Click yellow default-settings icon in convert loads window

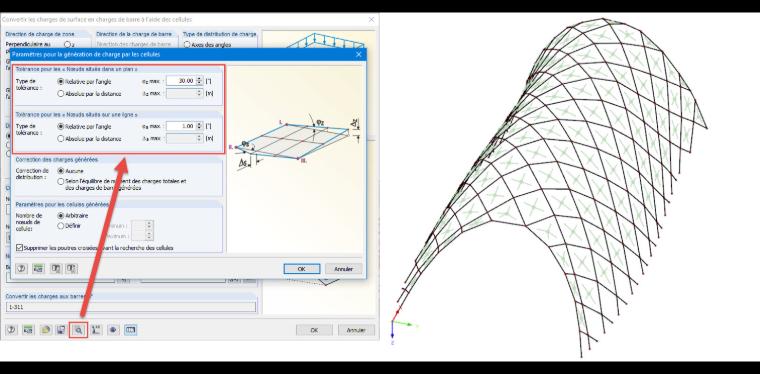[x=46, y=330]
